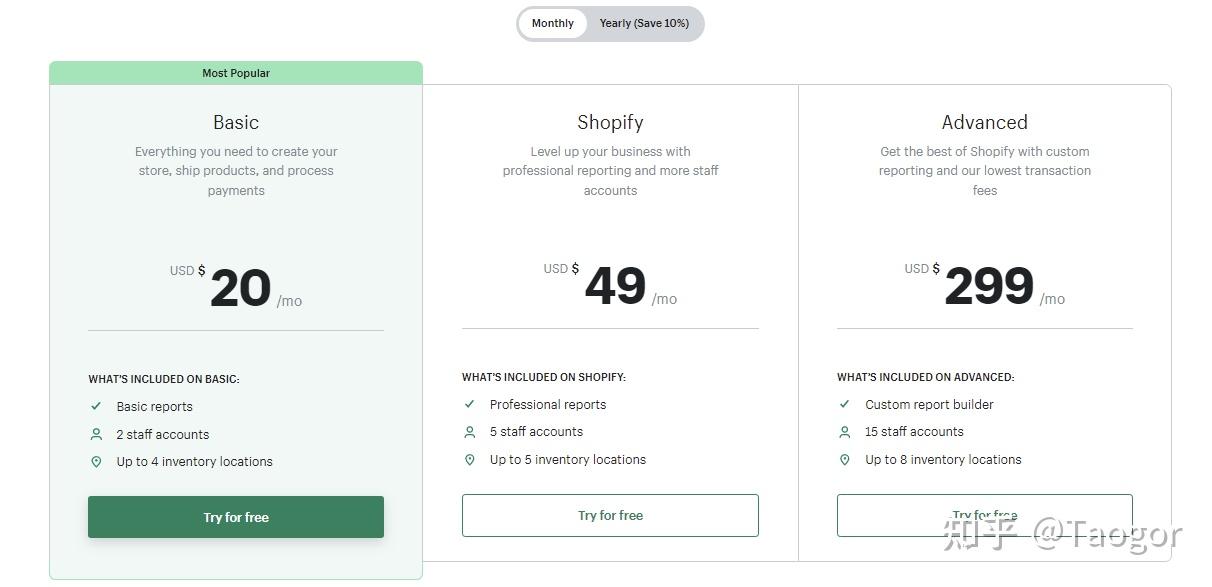
Task: Click checkmark icon beside Professional reports
Action: point(469,404)
